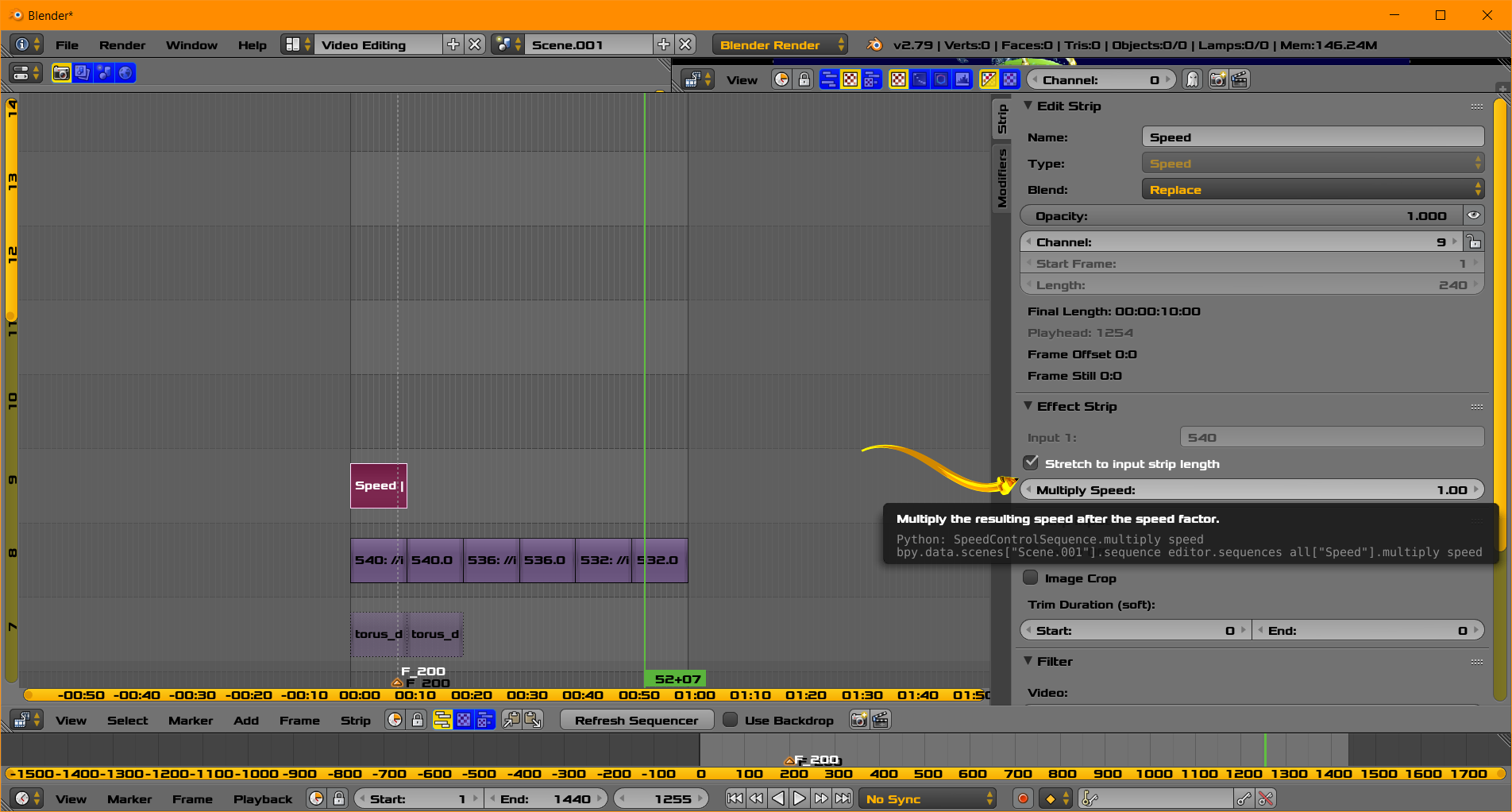Paste strips from clipboard icon
The width and height of the screenshot is (1512, 812).
[533, 720]
